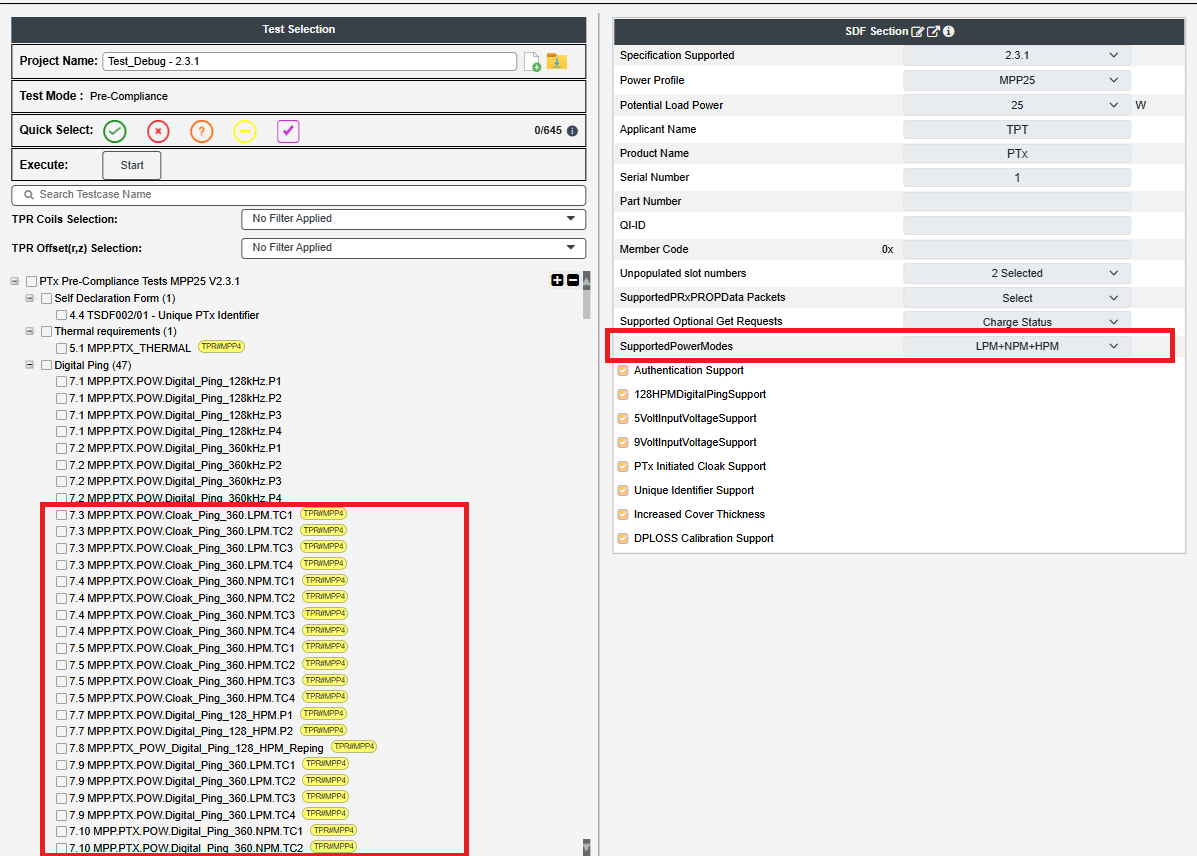Screen dimensions: 1197x856
Task: Click test tree scrollbar down arrow
Action: 586,847
